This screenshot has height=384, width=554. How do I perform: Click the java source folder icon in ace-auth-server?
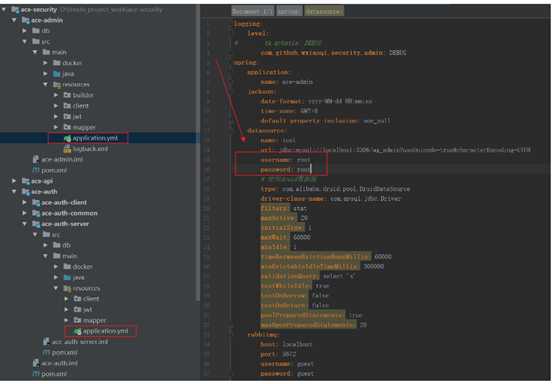click(x=67, y=277)
